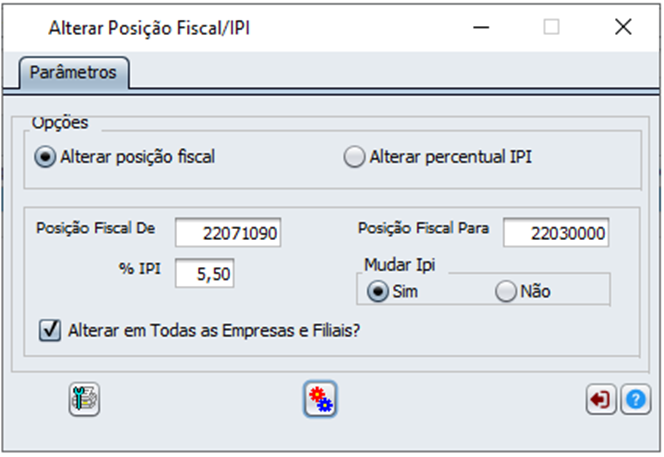Run processing with the red-blue gears icon

(320, 399)
